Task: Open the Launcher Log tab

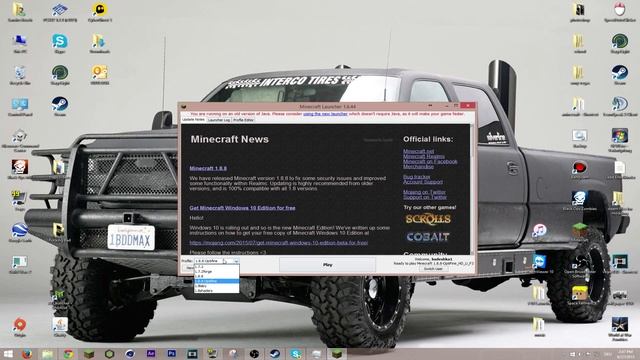Action: [219, 120]
